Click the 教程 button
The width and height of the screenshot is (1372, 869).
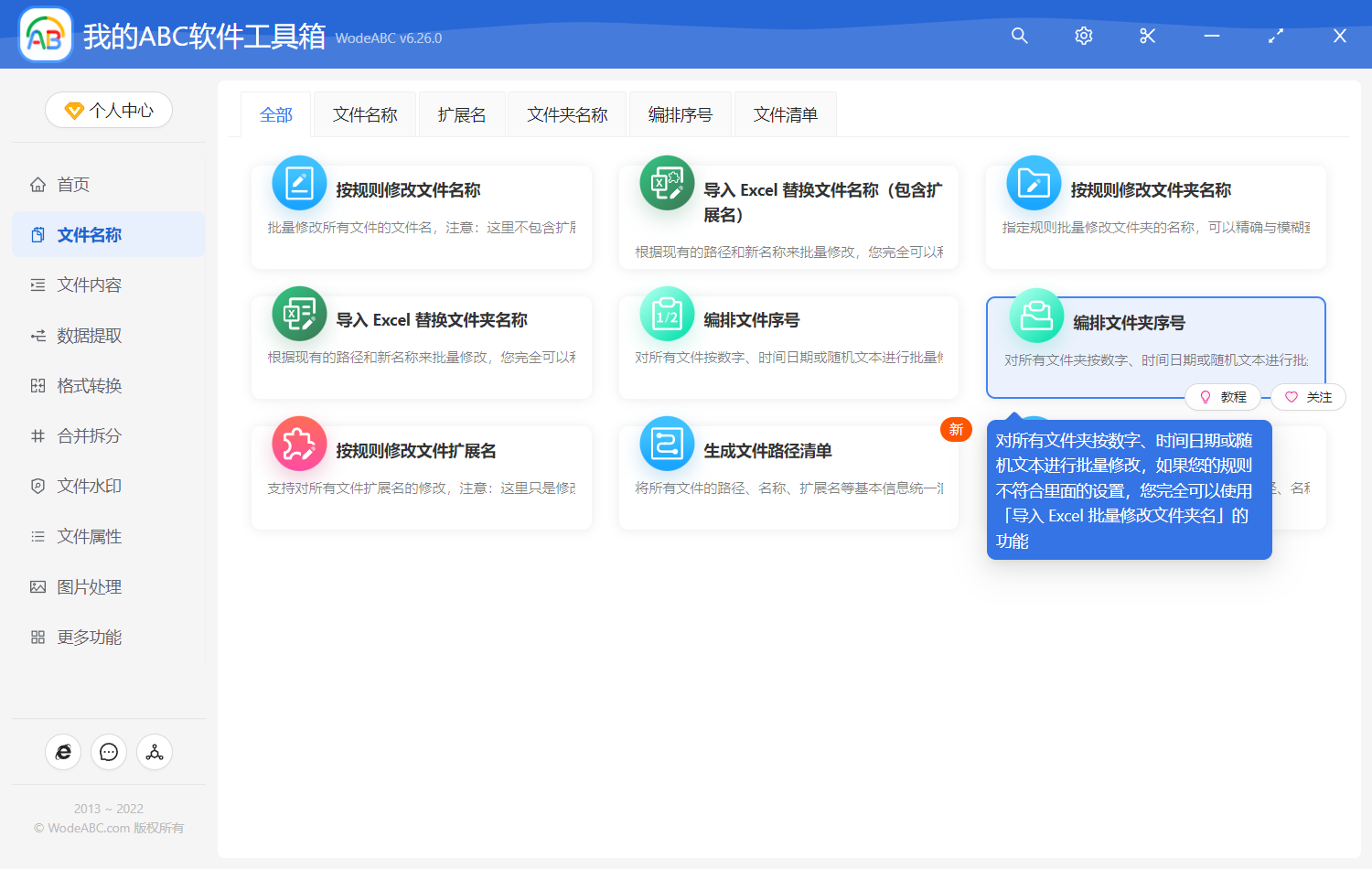click(1223, 397)
